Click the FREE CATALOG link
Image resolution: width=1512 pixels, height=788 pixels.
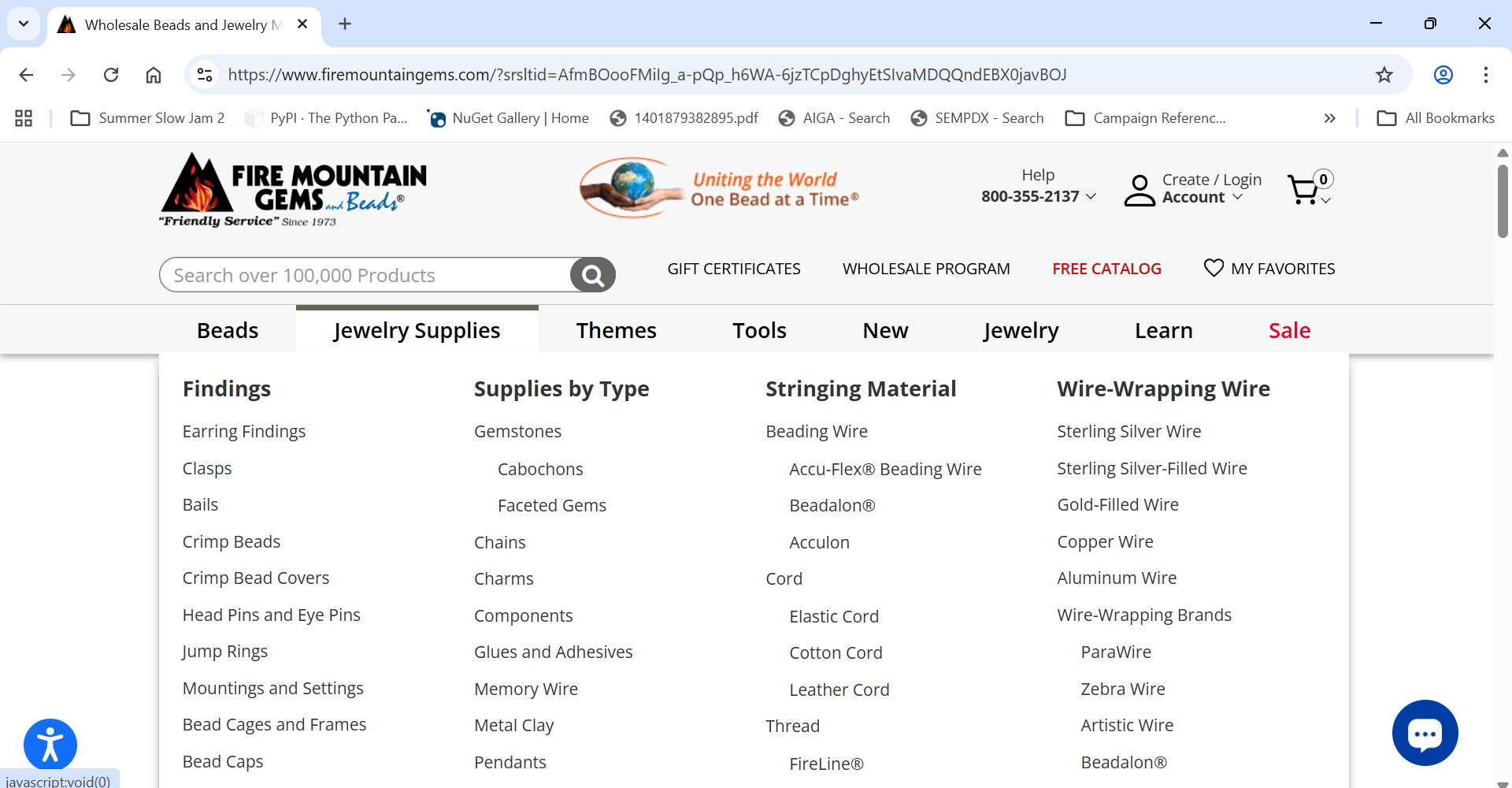coord(1106,269)
